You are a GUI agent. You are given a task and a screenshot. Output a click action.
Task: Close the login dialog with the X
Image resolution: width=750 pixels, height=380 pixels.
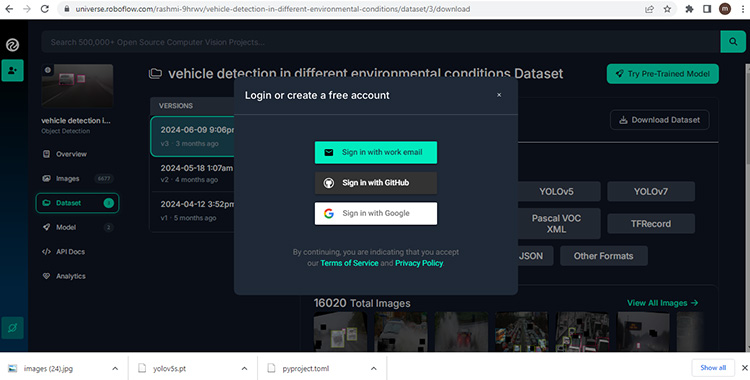tap(499, 95)
